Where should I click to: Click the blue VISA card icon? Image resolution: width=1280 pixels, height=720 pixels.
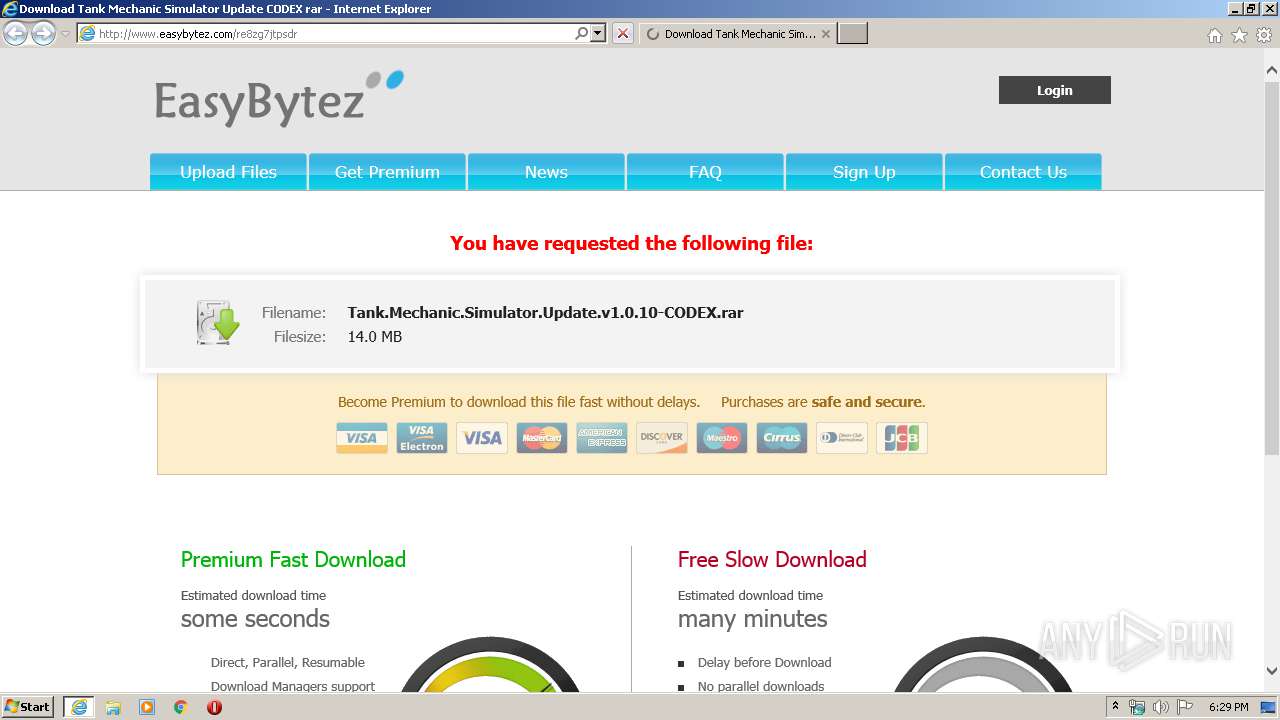coord(362,438)
